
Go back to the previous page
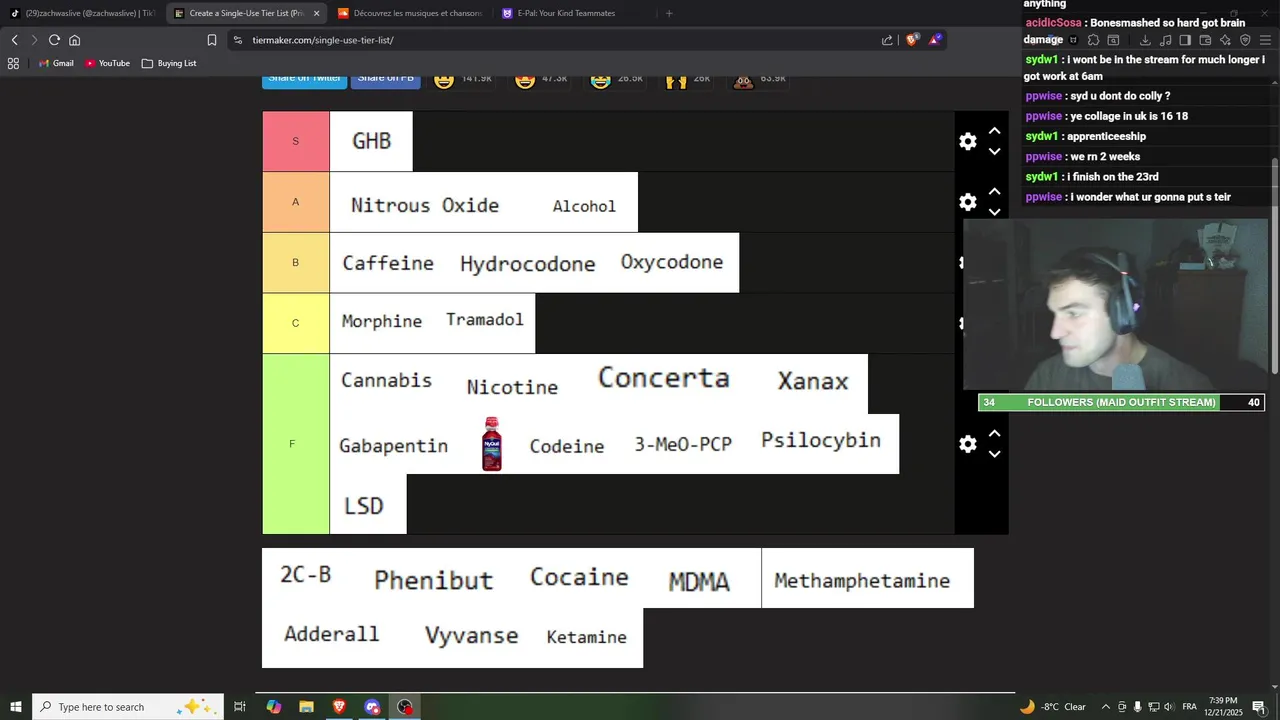[14, 40]
